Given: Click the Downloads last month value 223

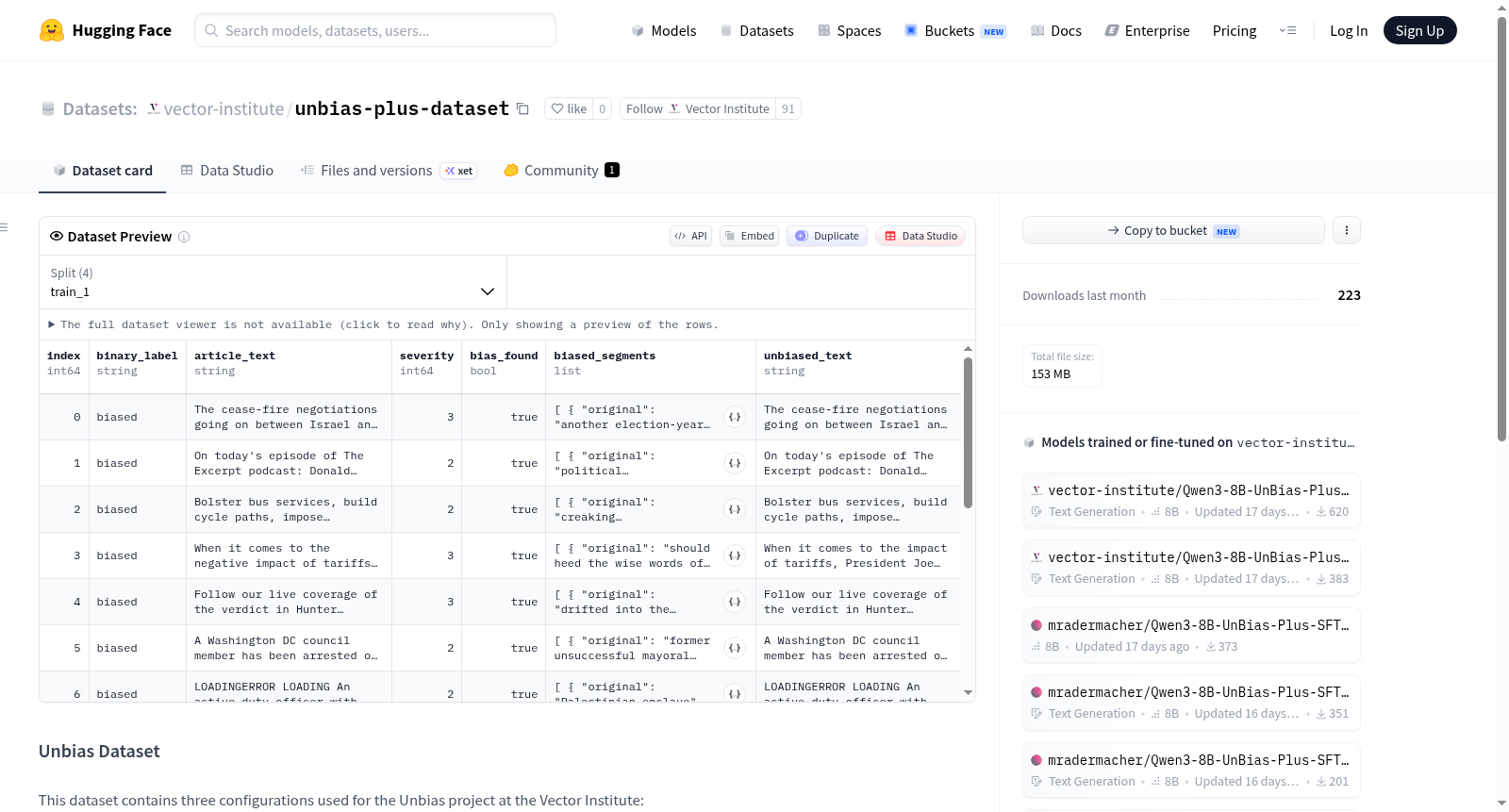Looking at the screenshot, I should tap(1349, 295).
